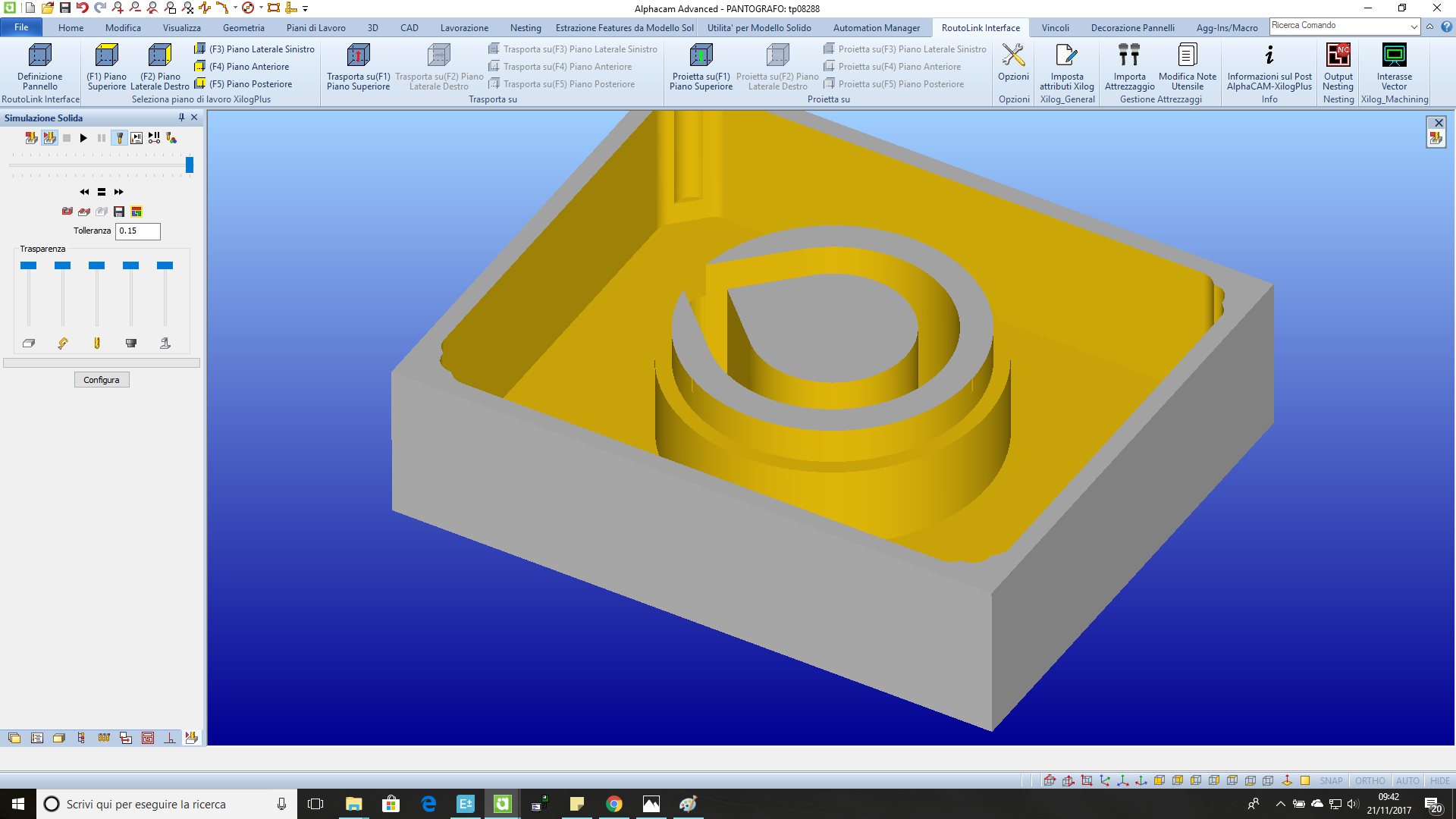The width and height of the screenshot is (1456, 819).
Task: Select Proietta su(F1) Piano Superiore
Action: tap(701, 68)
